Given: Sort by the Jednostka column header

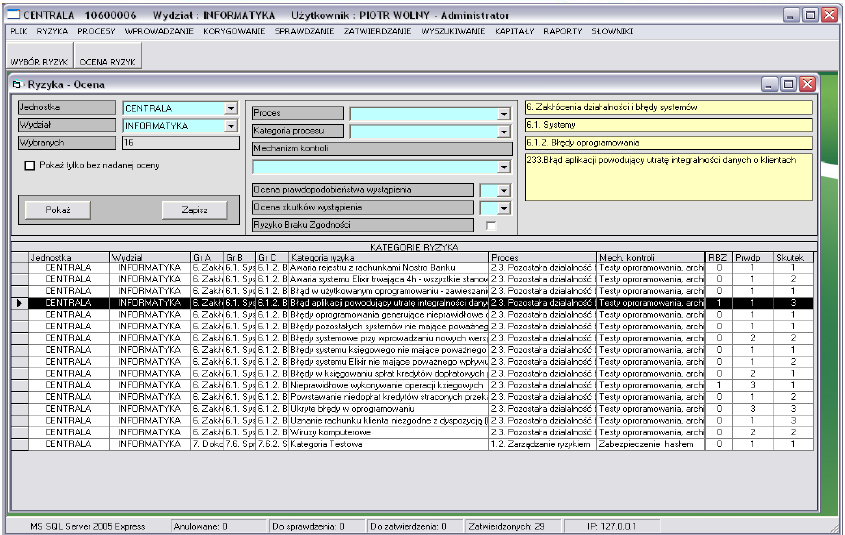Looking at the screenshot, I should coord(69,258).
